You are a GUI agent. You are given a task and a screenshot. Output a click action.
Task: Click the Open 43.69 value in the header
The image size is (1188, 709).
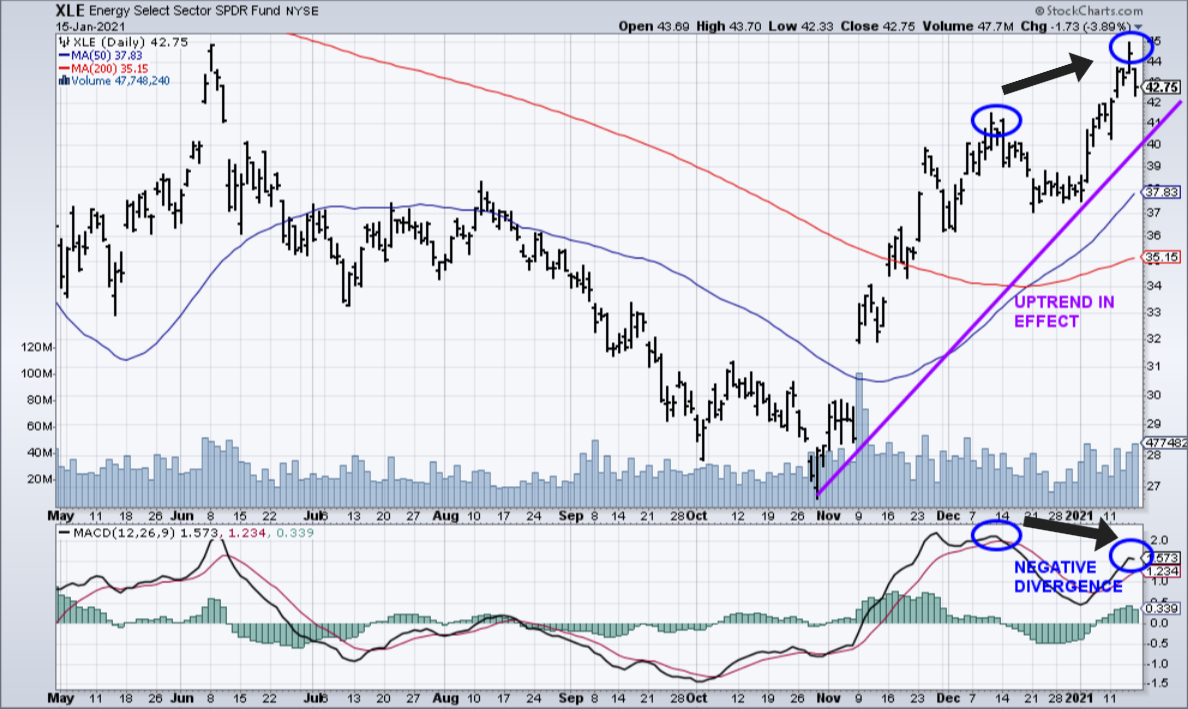[654, 27]
